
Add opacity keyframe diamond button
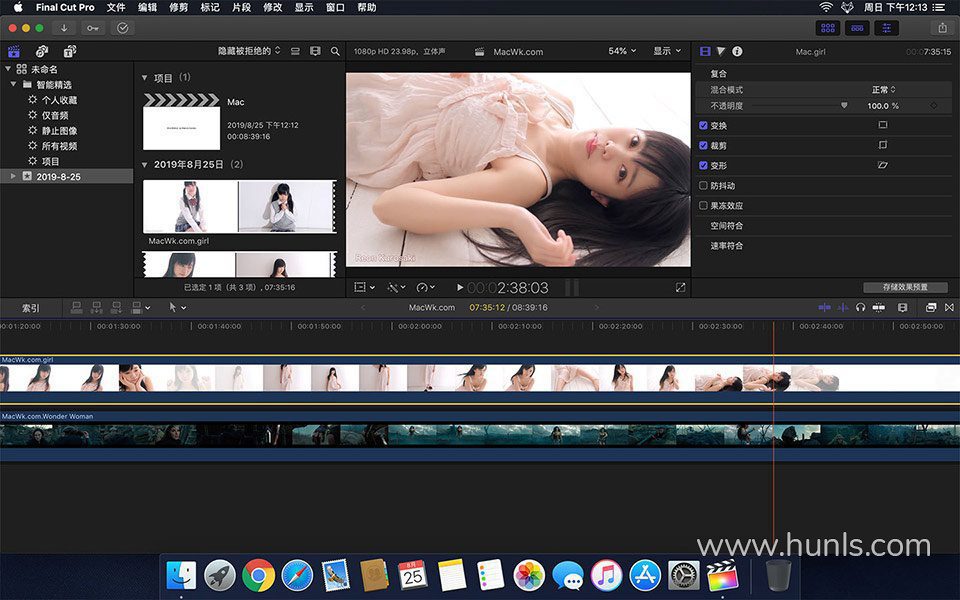pos(934,105)
